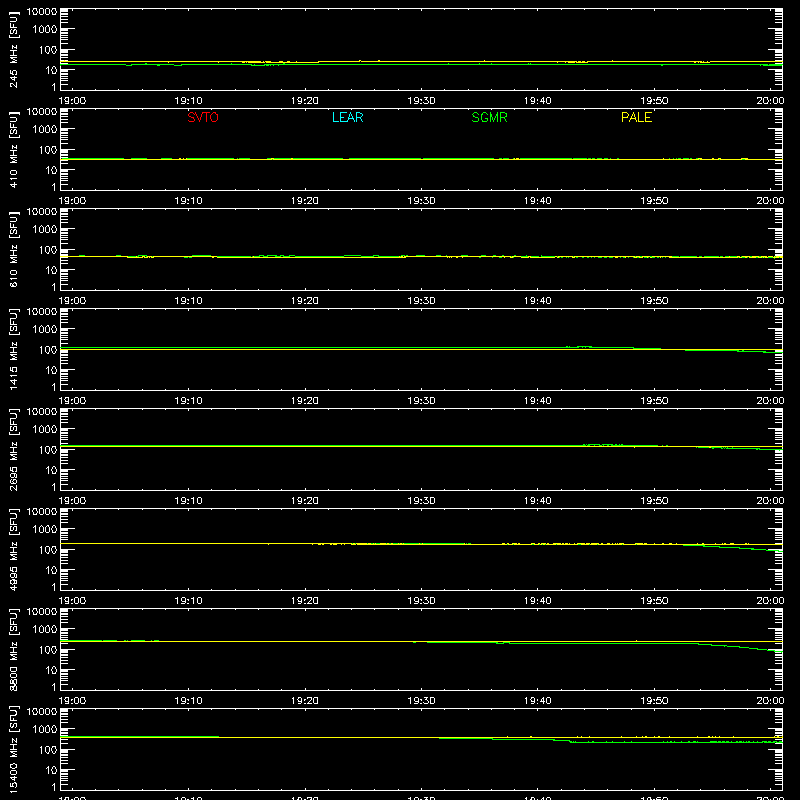This screenshot has height=800, width=800.
Task: Click 19:00 below the 245 MHz plot
Action: 72,101
